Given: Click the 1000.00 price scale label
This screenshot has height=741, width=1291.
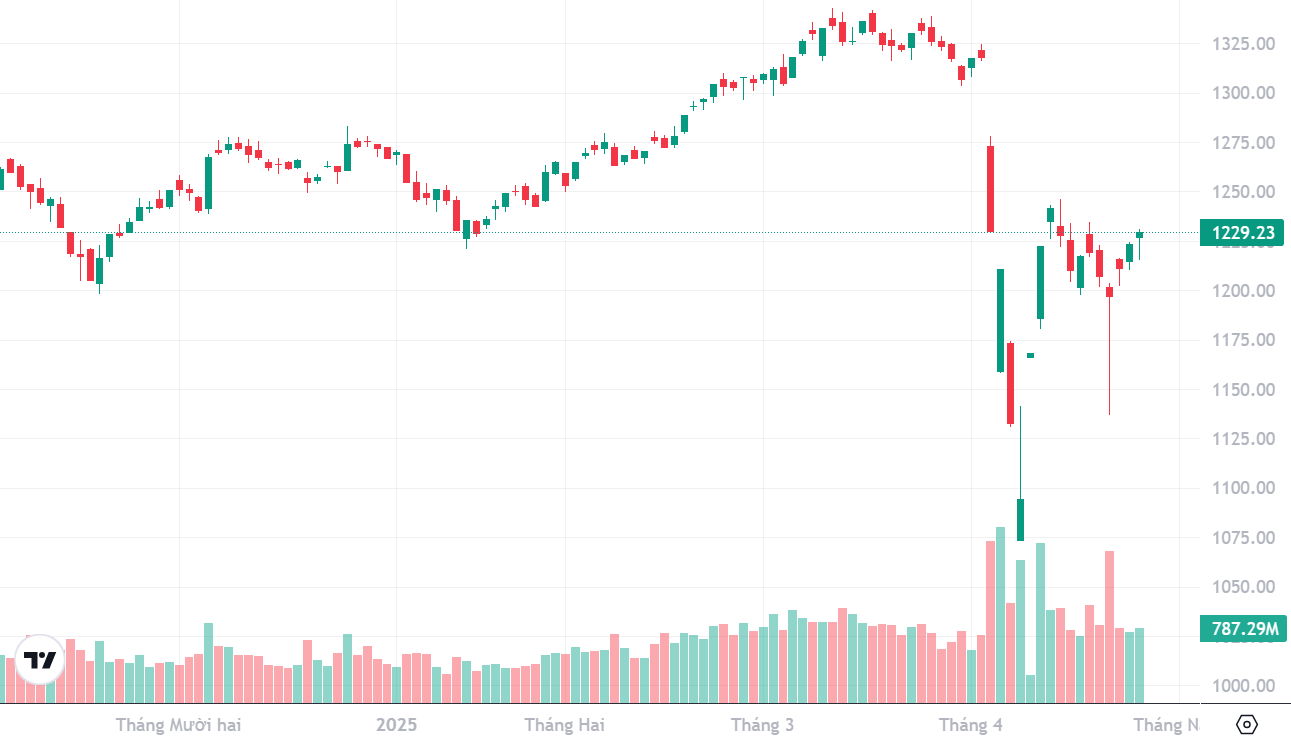Looking at the screenshot, I should pyautogui.click(x=1243, y=686).
